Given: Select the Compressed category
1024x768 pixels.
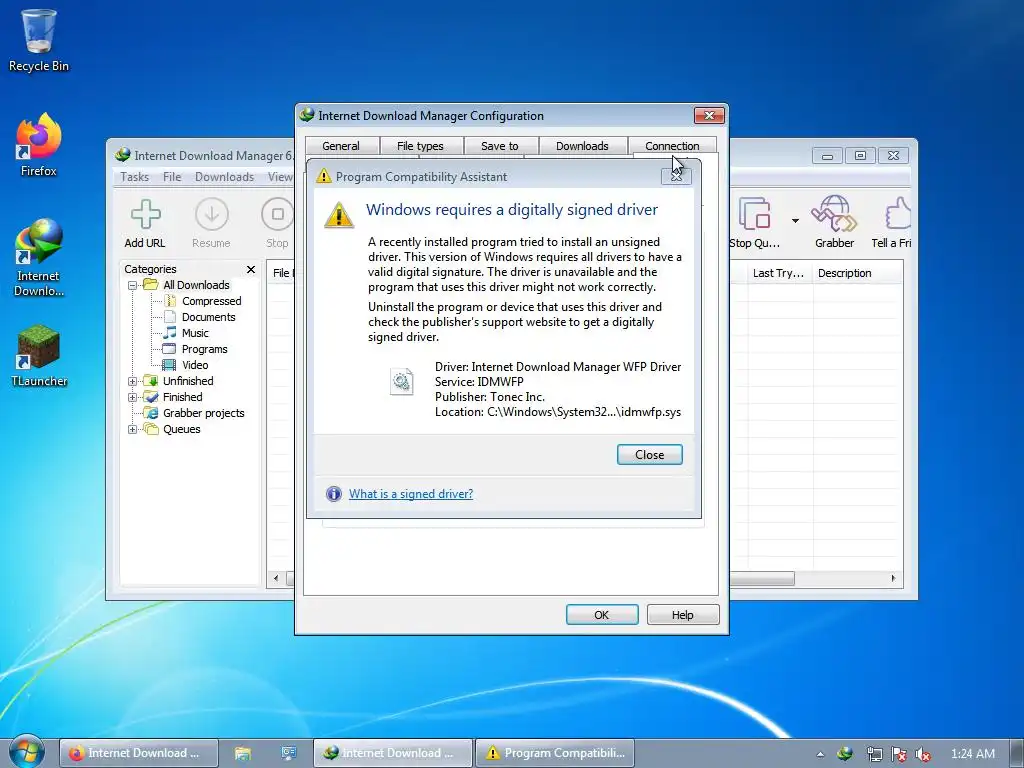Looking at the screenshot, I should pos(211,301).
